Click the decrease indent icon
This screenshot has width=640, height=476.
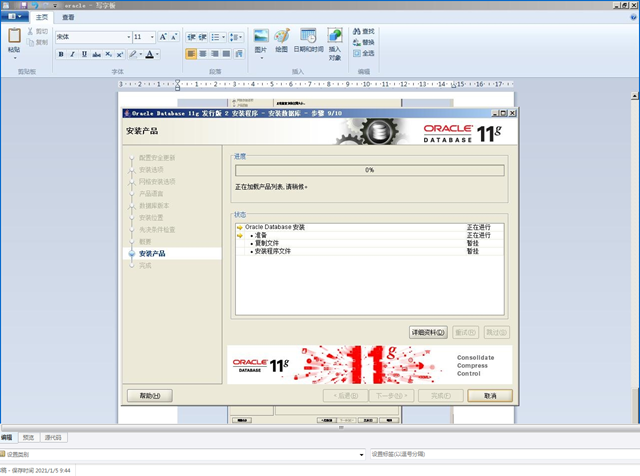click(191, 37)
